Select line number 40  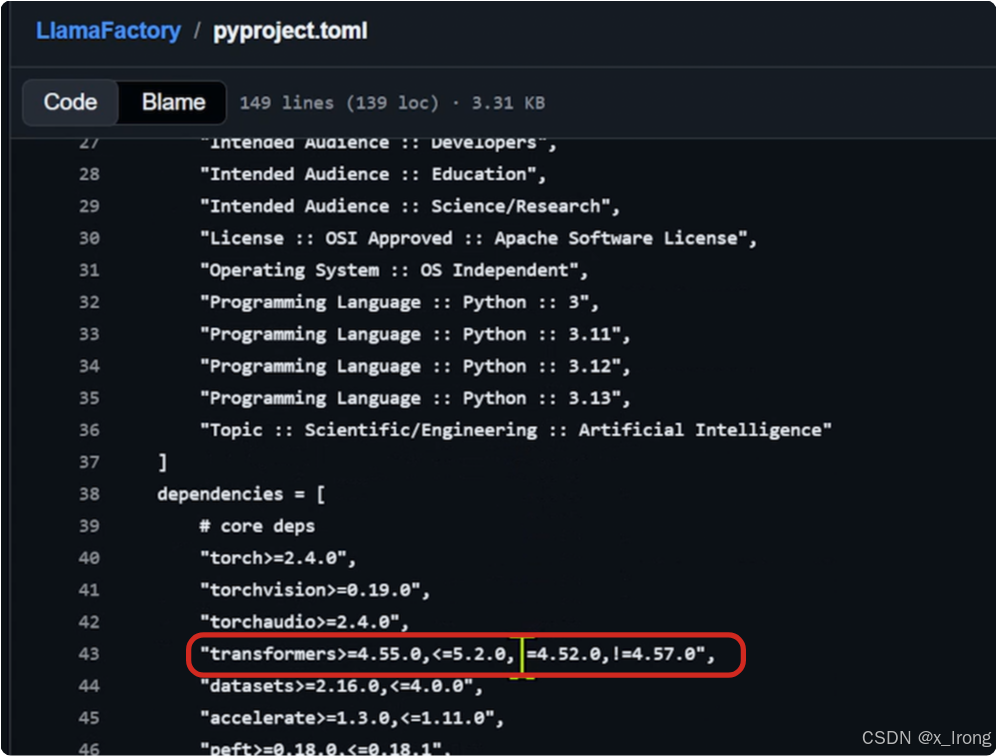point(90,558)
